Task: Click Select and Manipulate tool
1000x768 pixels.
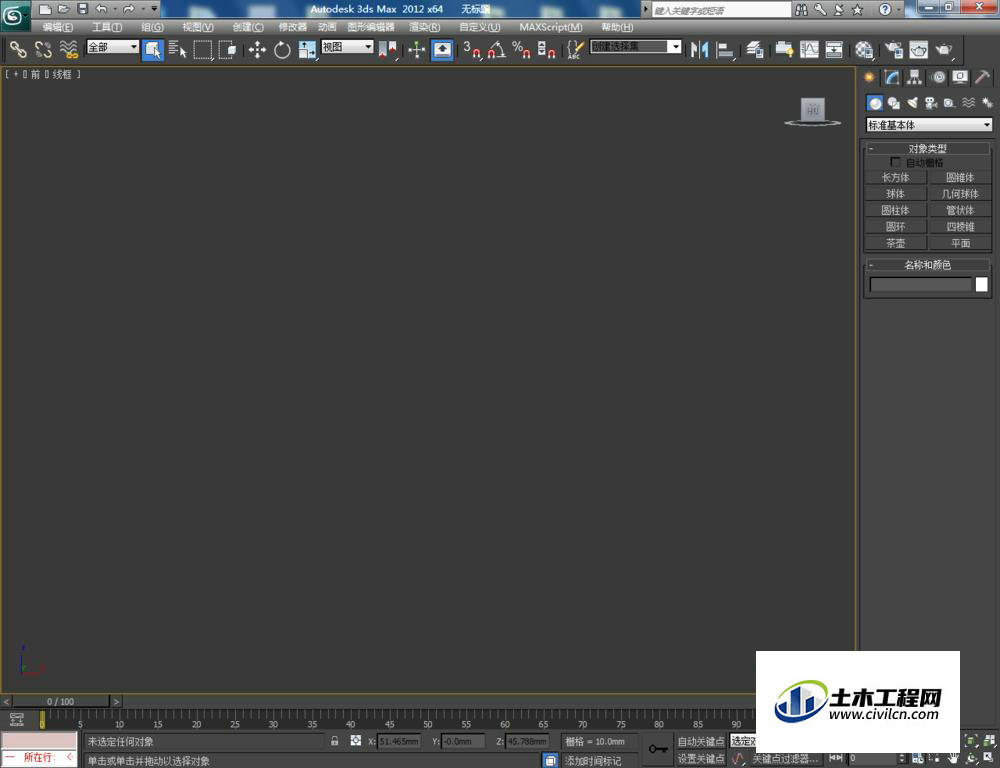Action: 416,49
